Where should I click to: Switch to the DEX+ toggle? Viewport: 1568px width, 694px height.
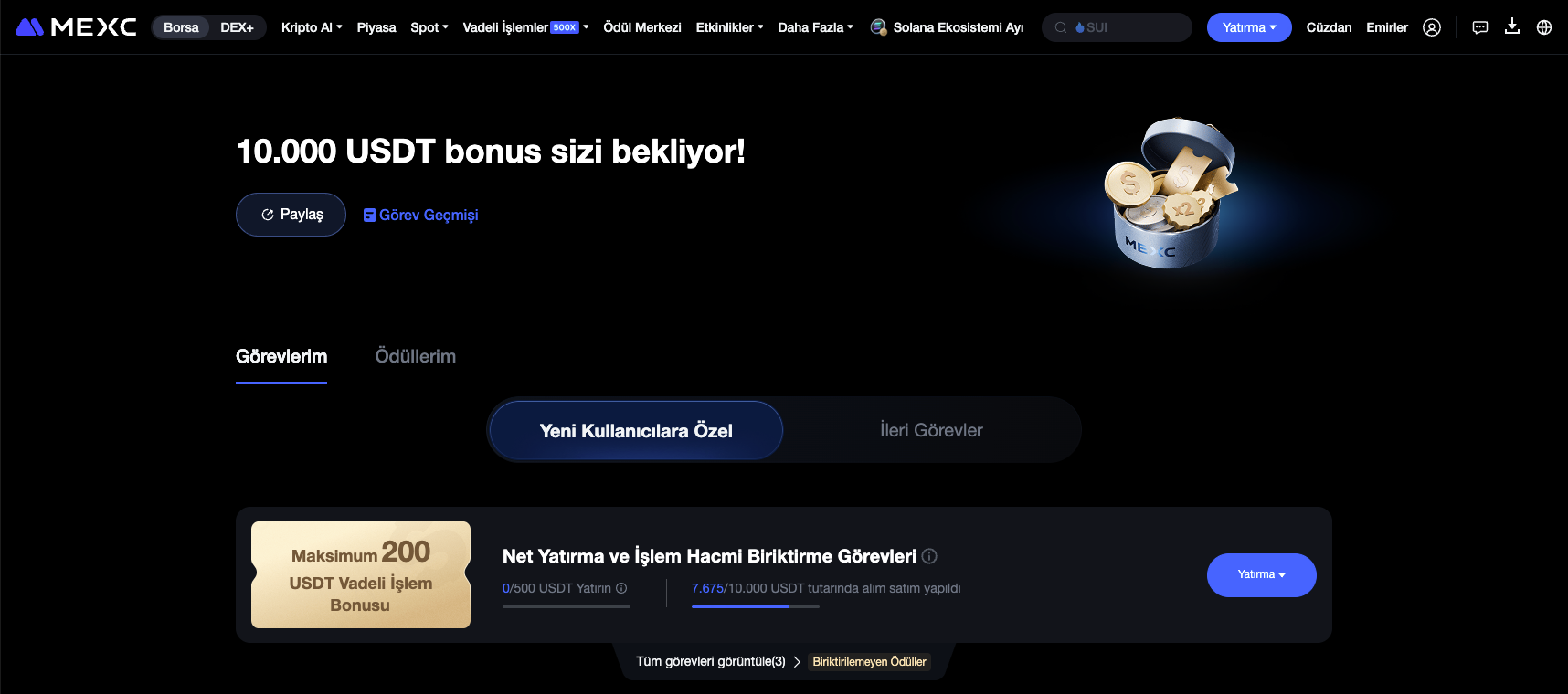238,27
